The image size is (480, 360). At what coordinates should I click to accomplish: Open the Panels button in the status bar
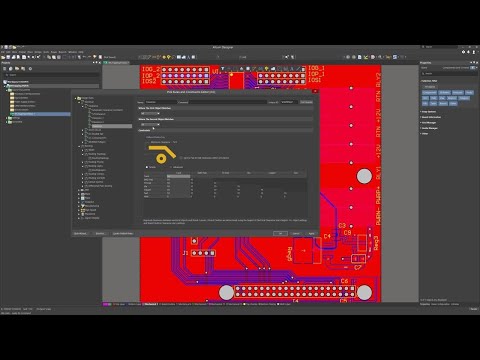tap(474, 309)
